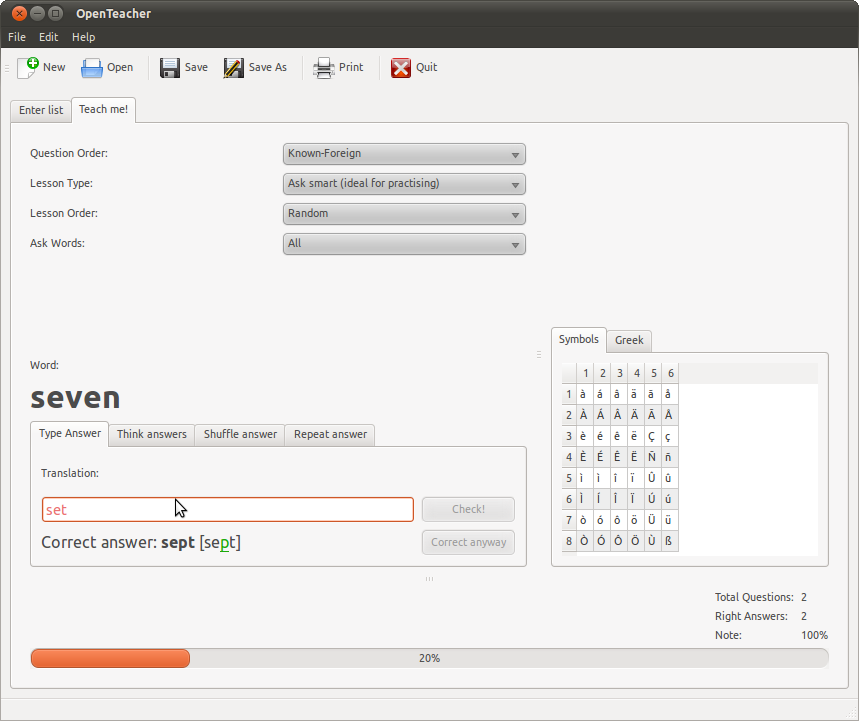Open a file with the Open icon
The height and width of the screenshot is (721, 859).
pos(92,67)
